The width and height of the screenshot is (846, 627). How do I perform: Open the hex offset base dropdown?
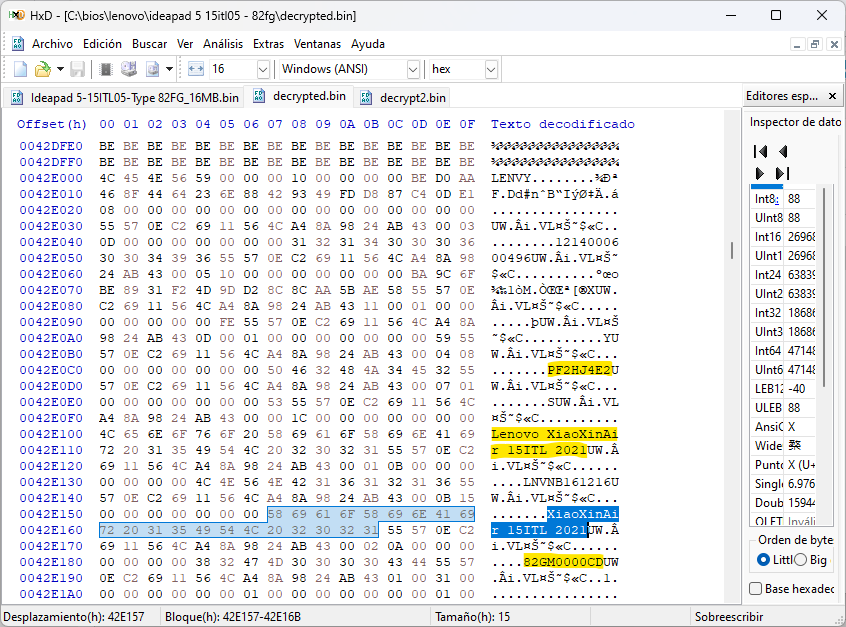click(x=490, y=70)
